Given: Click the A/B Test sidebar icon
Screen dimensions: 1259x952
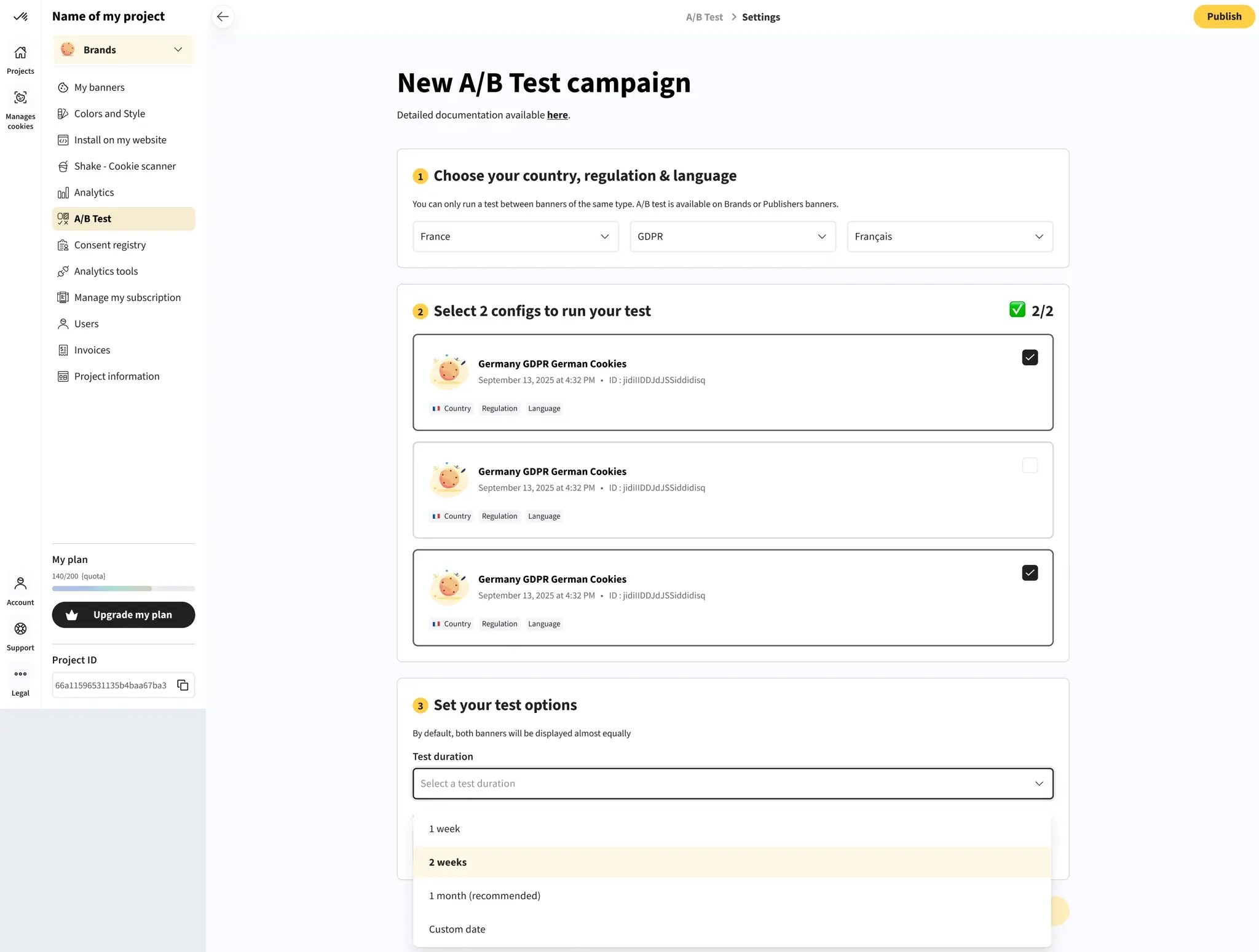Looking at the screenshot, I should coord(63,219).
